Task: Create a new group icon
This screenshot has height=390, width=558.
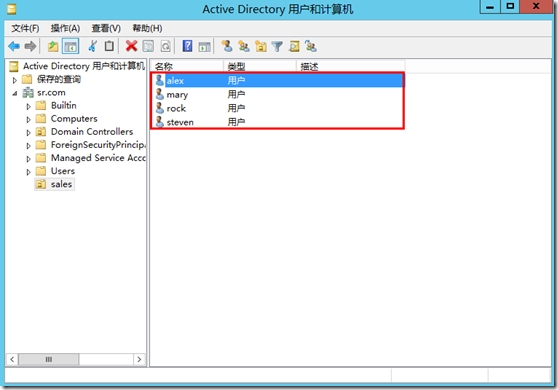Action: (244, 46)
